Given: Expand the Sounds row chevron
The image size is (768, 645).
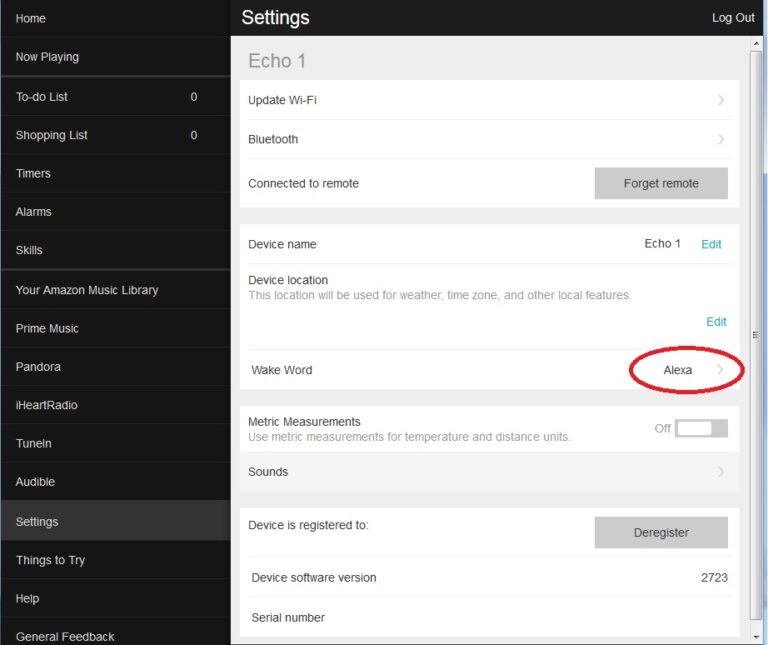Looking at the screenshot, I should point(721,472).
